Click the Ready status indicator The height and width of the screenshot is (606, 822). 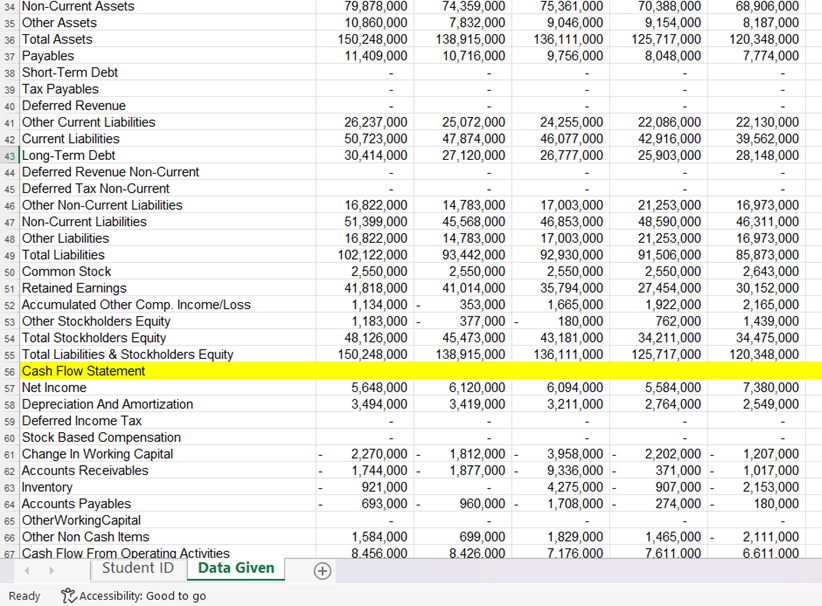tap(24, 596)
